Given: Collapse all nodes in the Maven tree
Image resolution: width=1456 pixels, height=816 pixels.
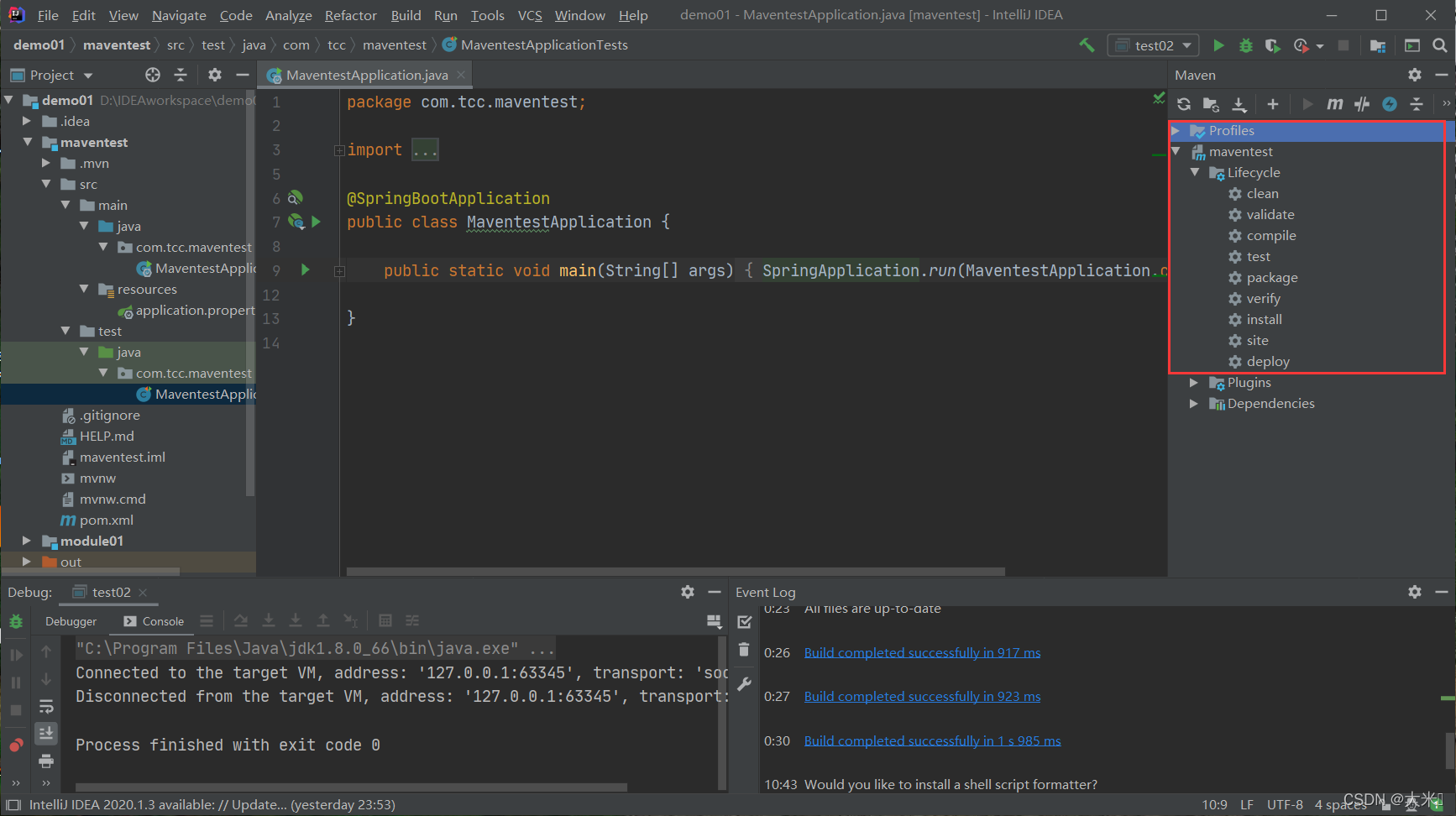Looking at the screenshot, I should tap(1417, 104).
